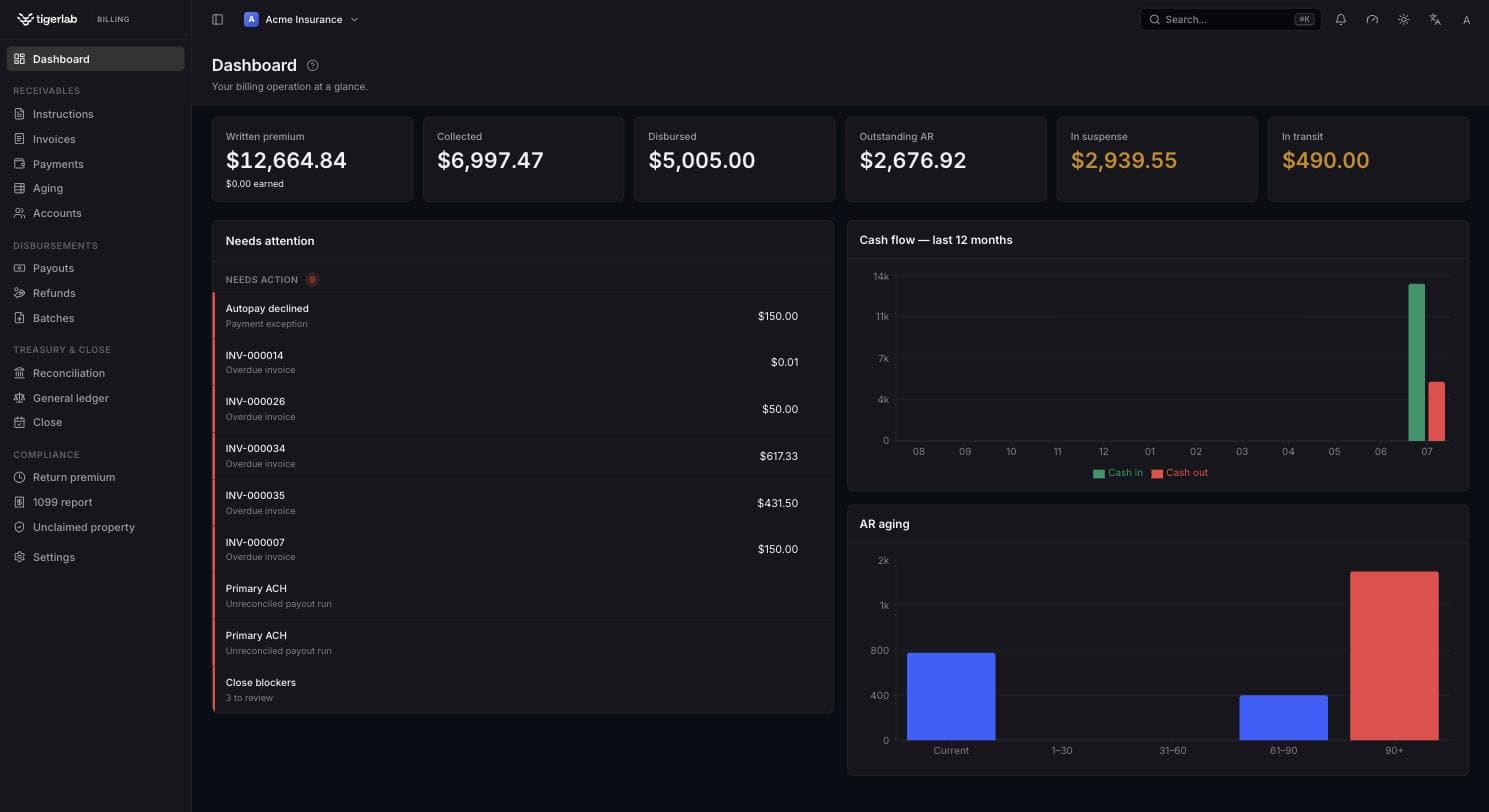Open overdue invoice INV-000034
This screenshot has width=1489, height=812.
click(x=523, y=456)
